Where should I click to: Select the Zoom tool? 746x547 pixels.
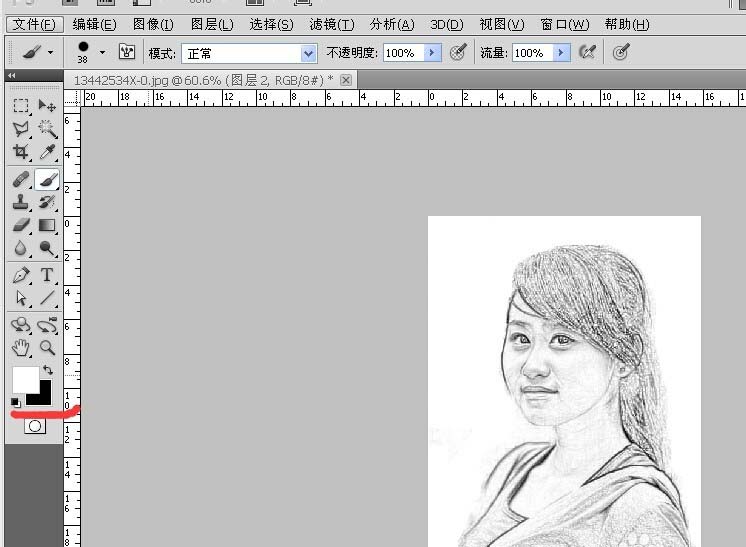[x=47, y=348]
